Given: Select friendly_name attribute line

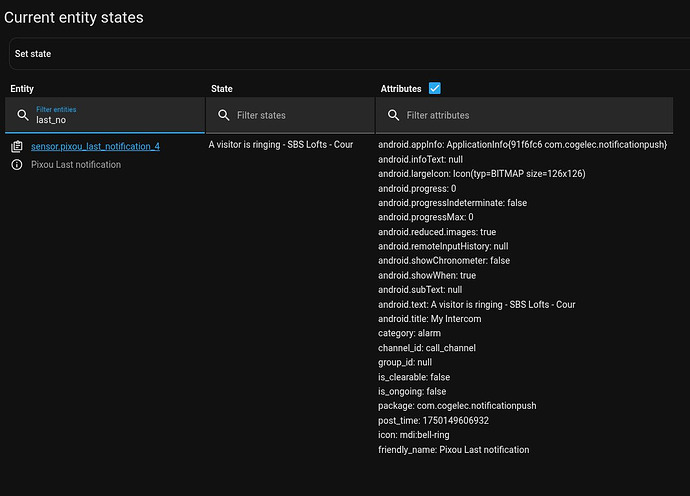Looking at the screenshot, I should (x=454, y=450).
